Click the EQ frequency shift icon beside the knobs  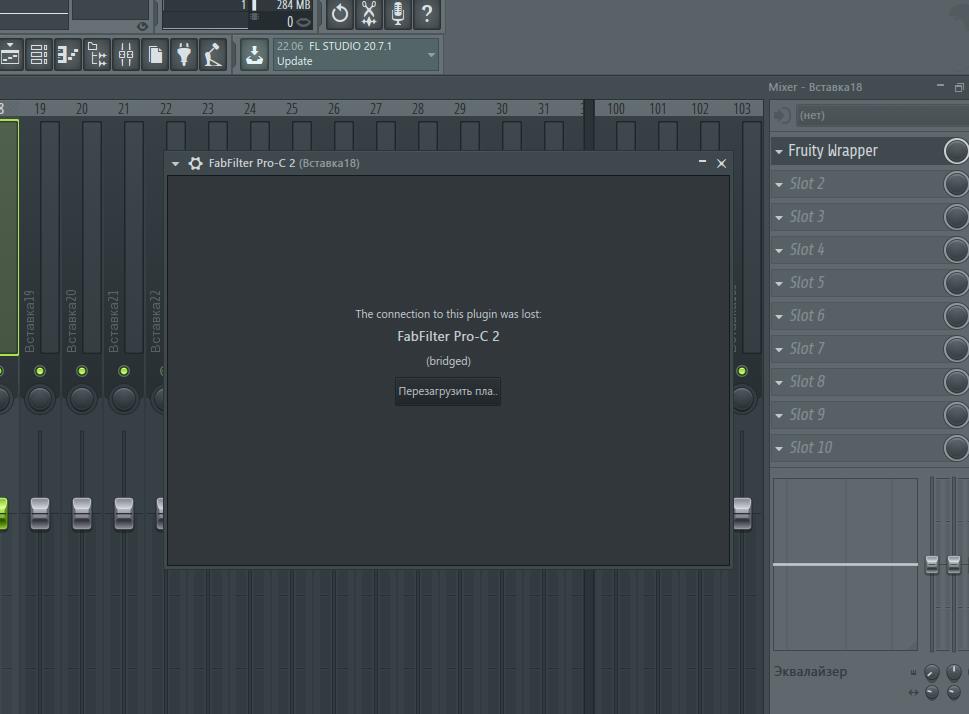(x=913, y=672)
